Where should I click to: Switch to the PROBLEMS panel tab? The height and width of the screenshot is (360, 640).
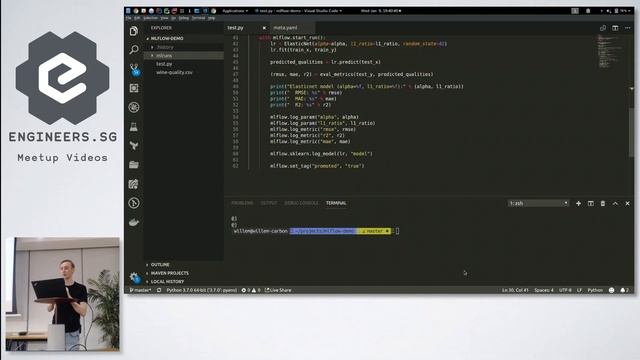tap(242, 203)
